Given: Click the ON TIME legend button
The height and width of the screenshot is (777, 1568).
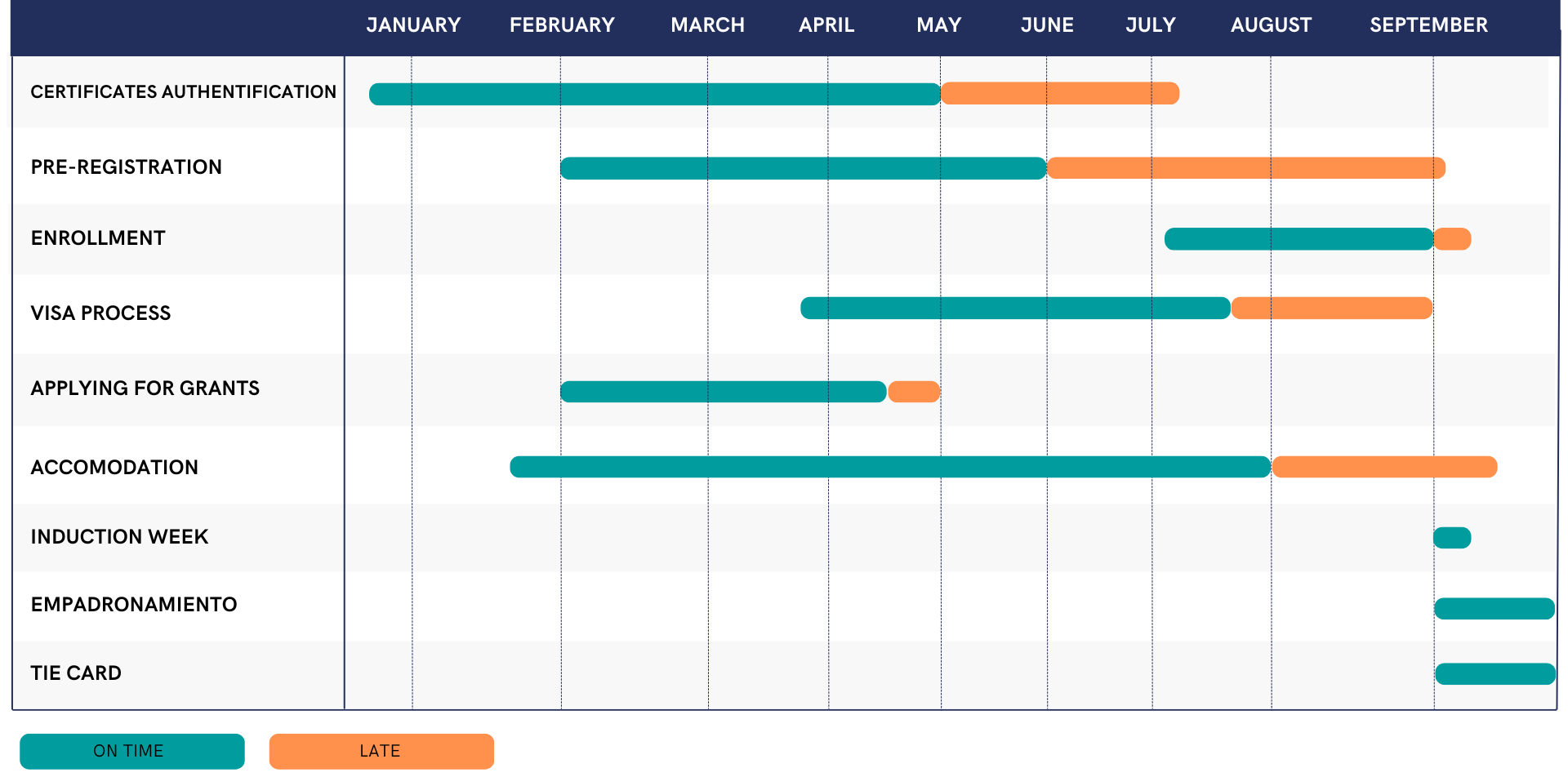Looking at the screenshot, I should click(131, 751).
